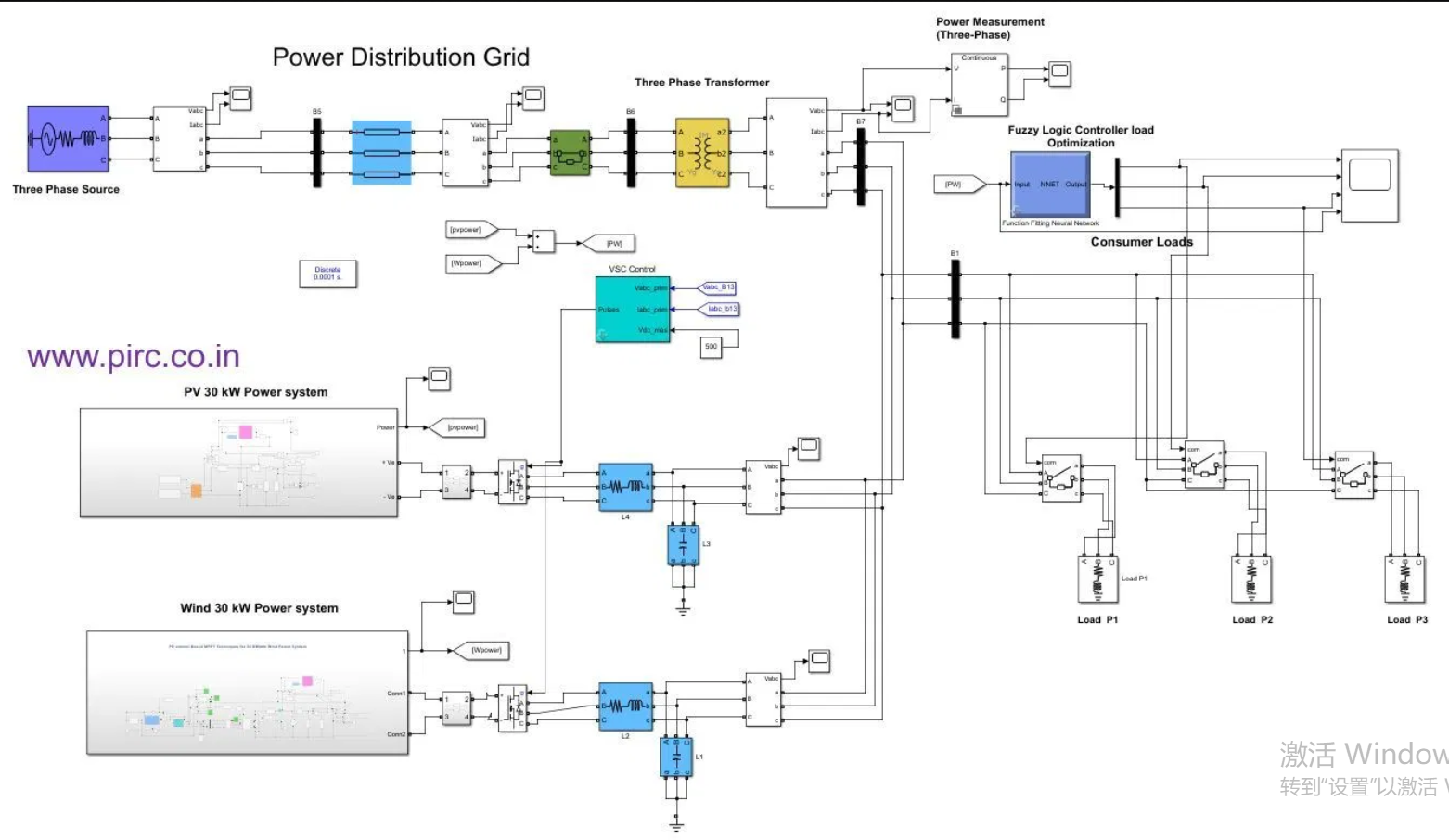1449x840 pixels.
Task: Open the Load P3 block
Action: [1405, 580]
